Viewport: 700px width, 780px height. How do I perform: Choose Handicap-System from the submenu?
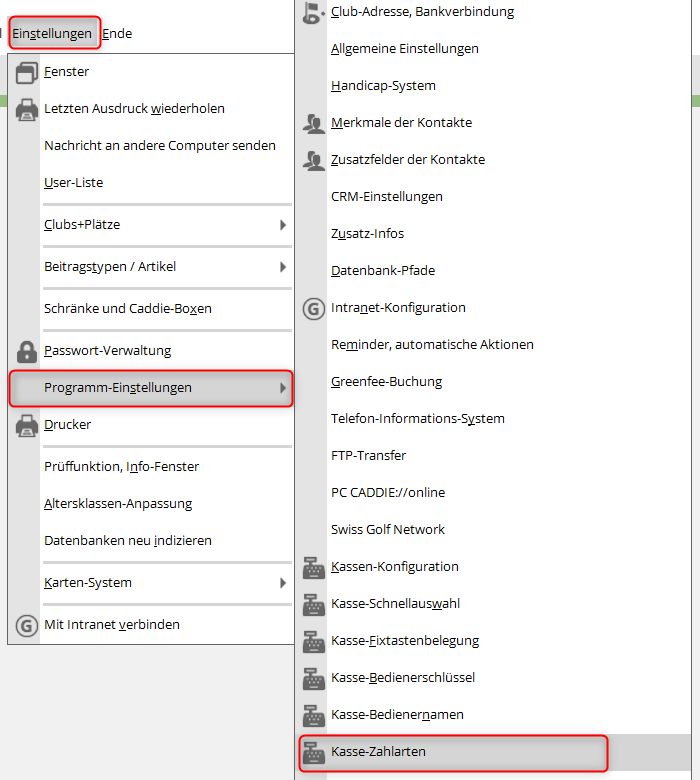(x=383, y=86)
